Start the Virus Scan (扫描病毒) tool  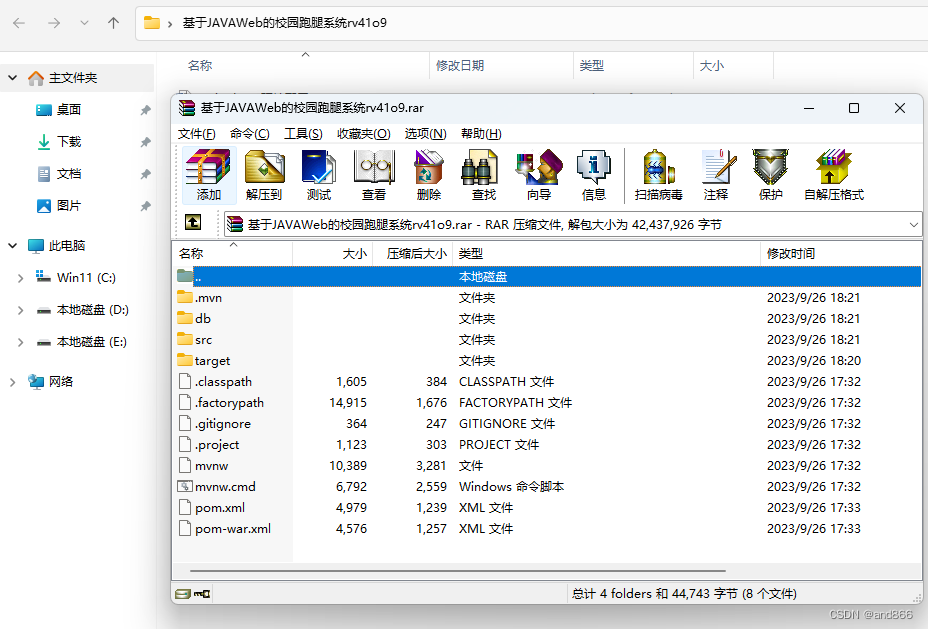pyautogui.click(x=658, y=175)
